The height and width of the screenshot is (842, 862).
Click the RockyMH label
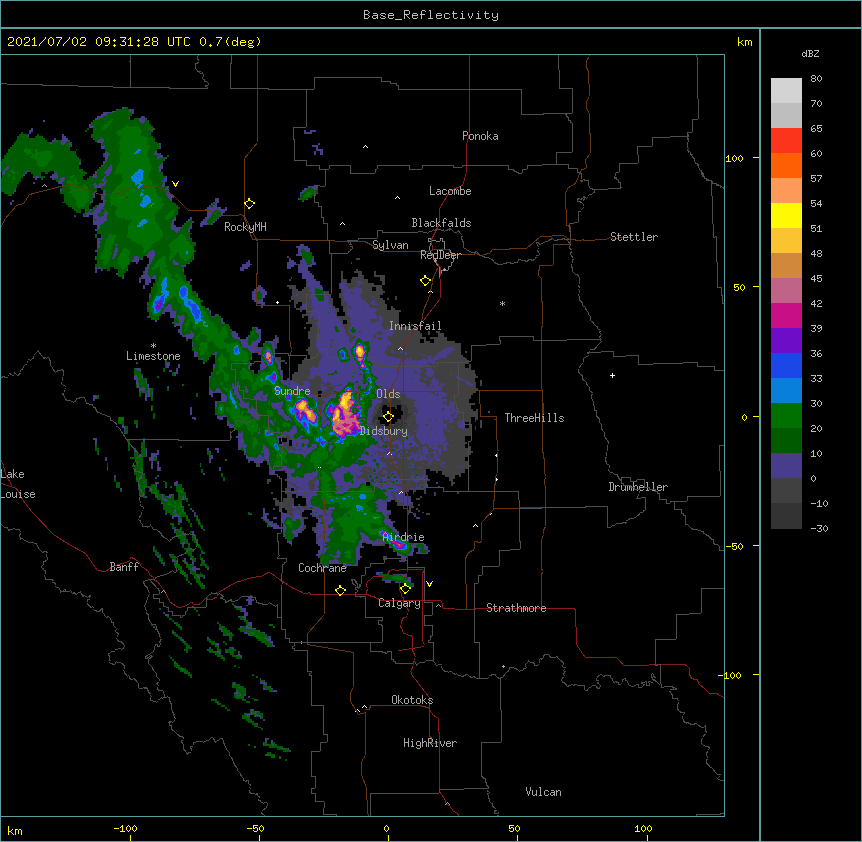(245, 227)
